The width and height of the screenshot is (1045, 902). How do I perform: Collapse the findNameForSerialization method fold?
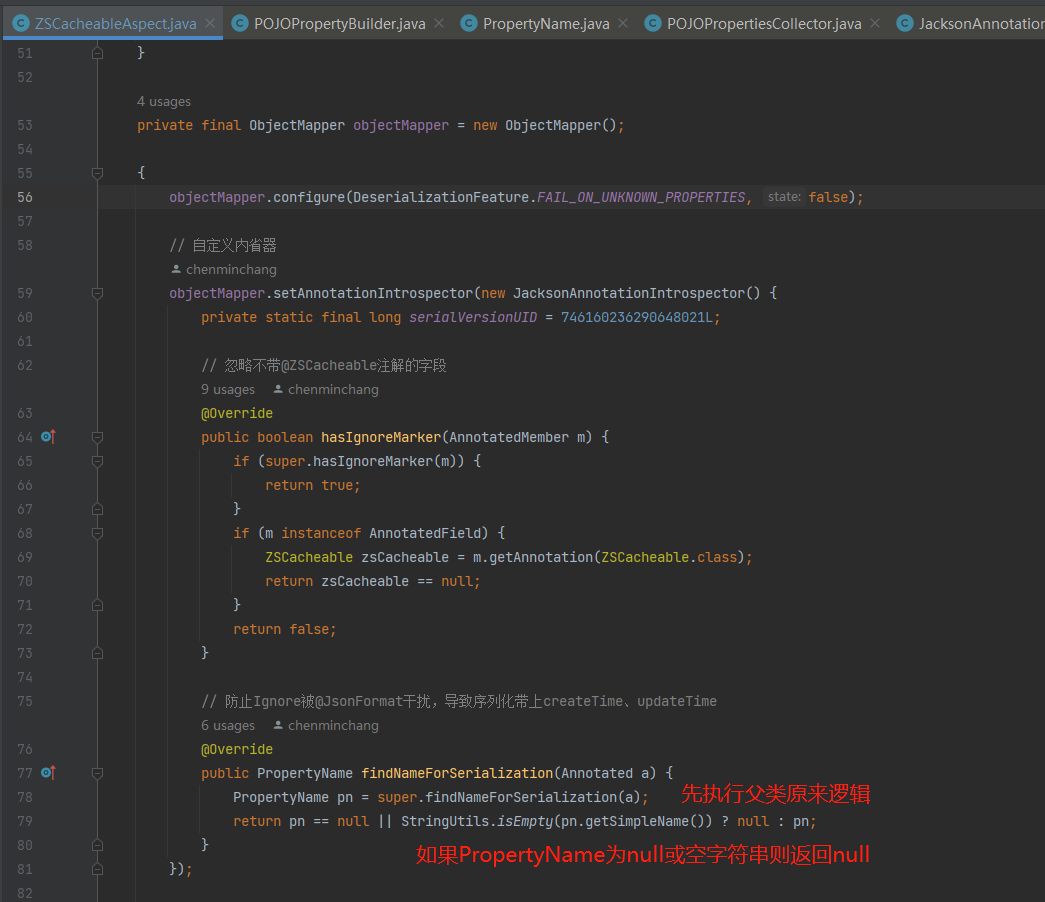point(97,773)
